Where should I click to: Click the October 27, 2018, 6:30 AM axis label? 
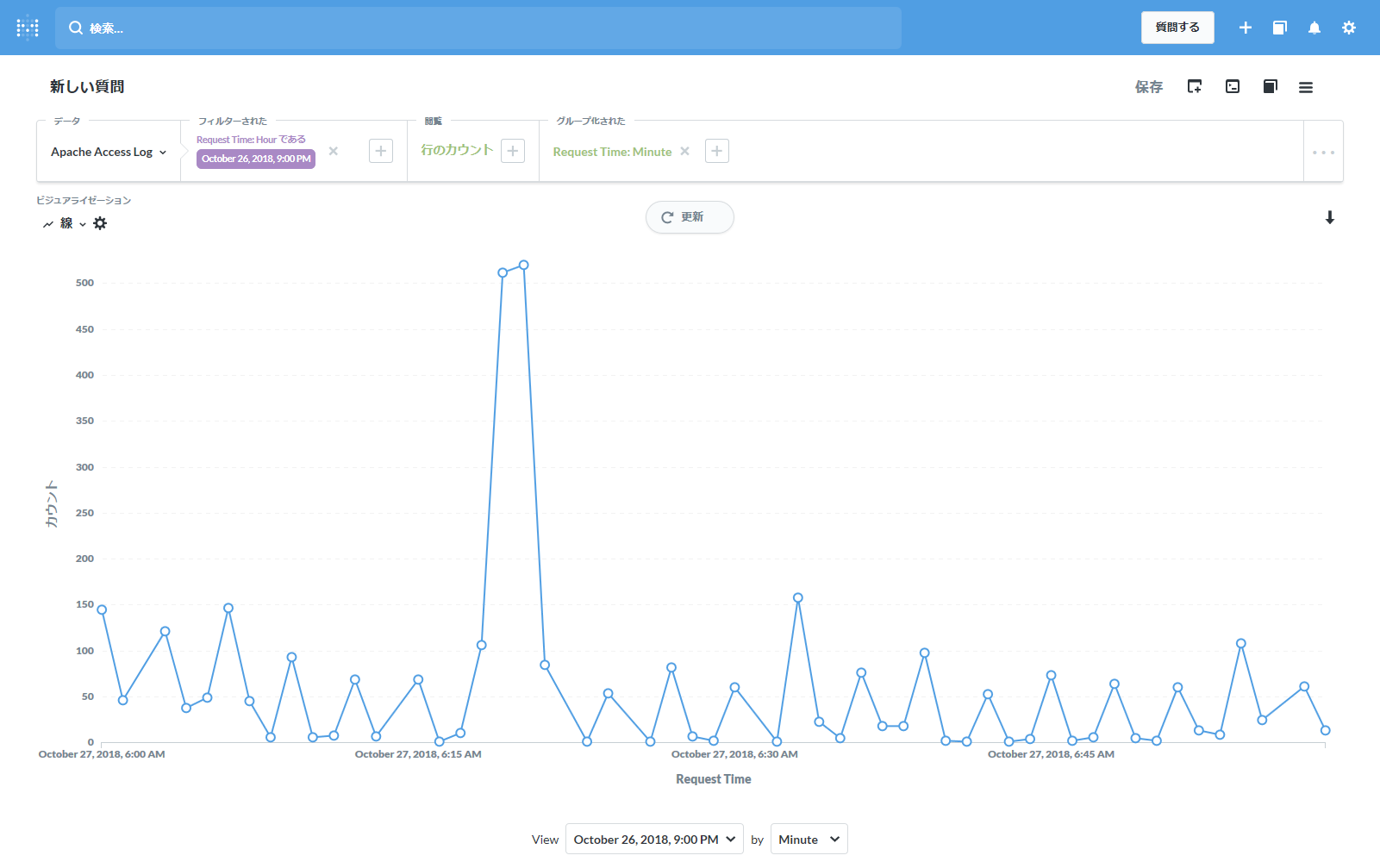(734, 754)
